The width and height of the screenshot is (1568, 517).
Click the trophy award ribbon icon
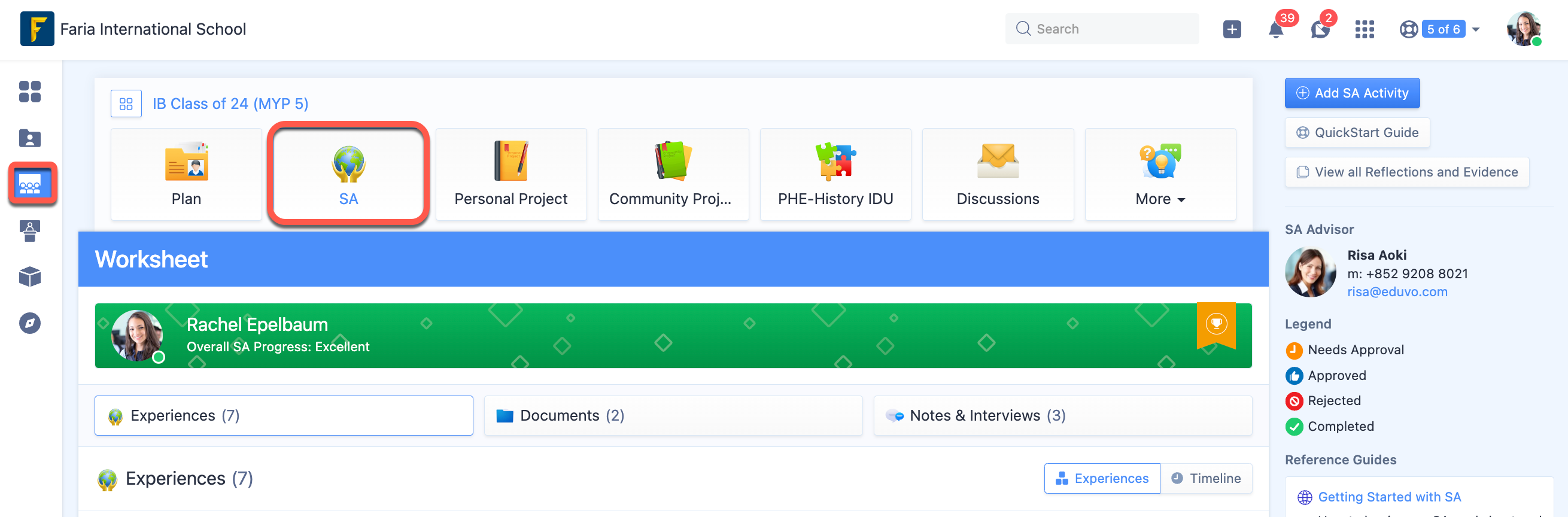[1215, 324]
